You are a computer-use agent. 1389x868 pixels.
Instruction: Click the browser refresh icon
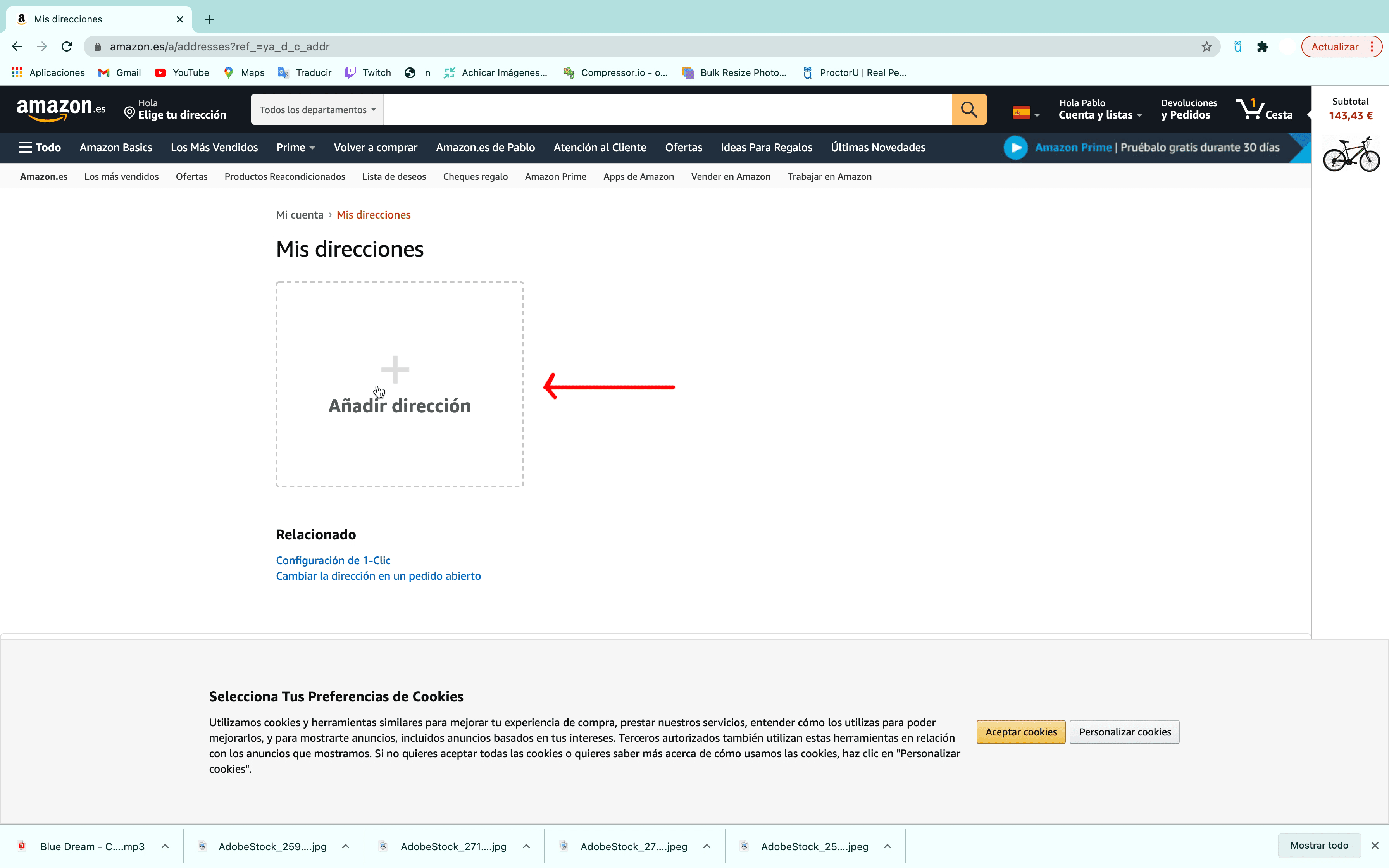click(x=67, y=46)
